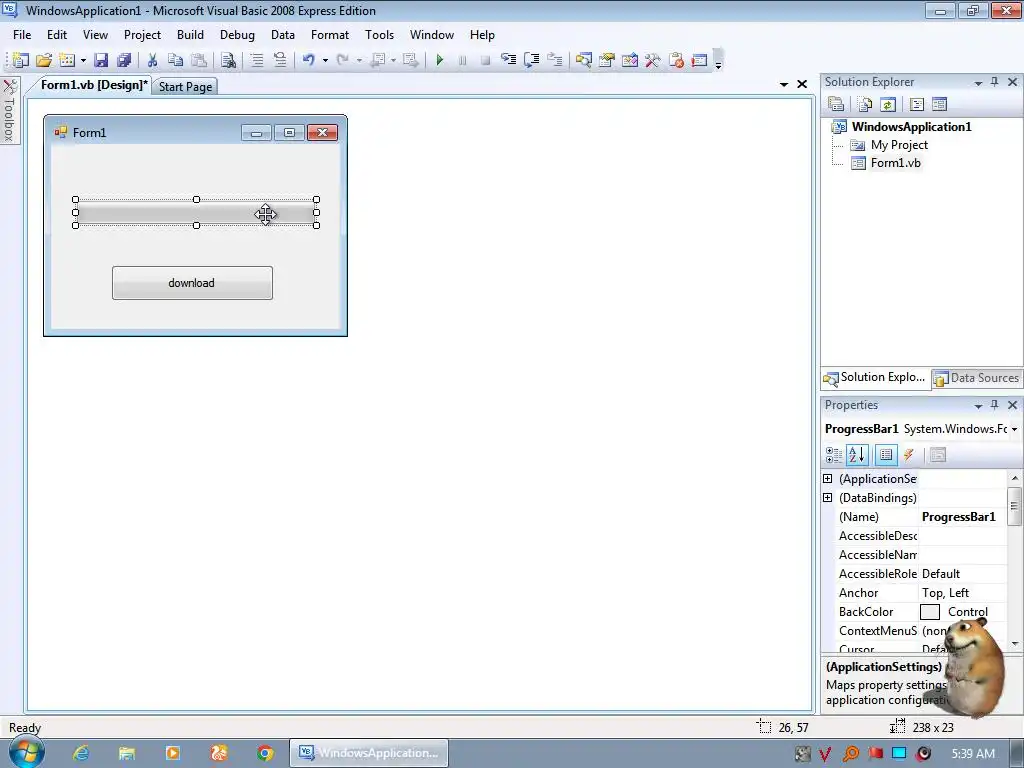
Task: Toggle auto-hide pin on Solution Explorer
Action: [x=995, y=82]
